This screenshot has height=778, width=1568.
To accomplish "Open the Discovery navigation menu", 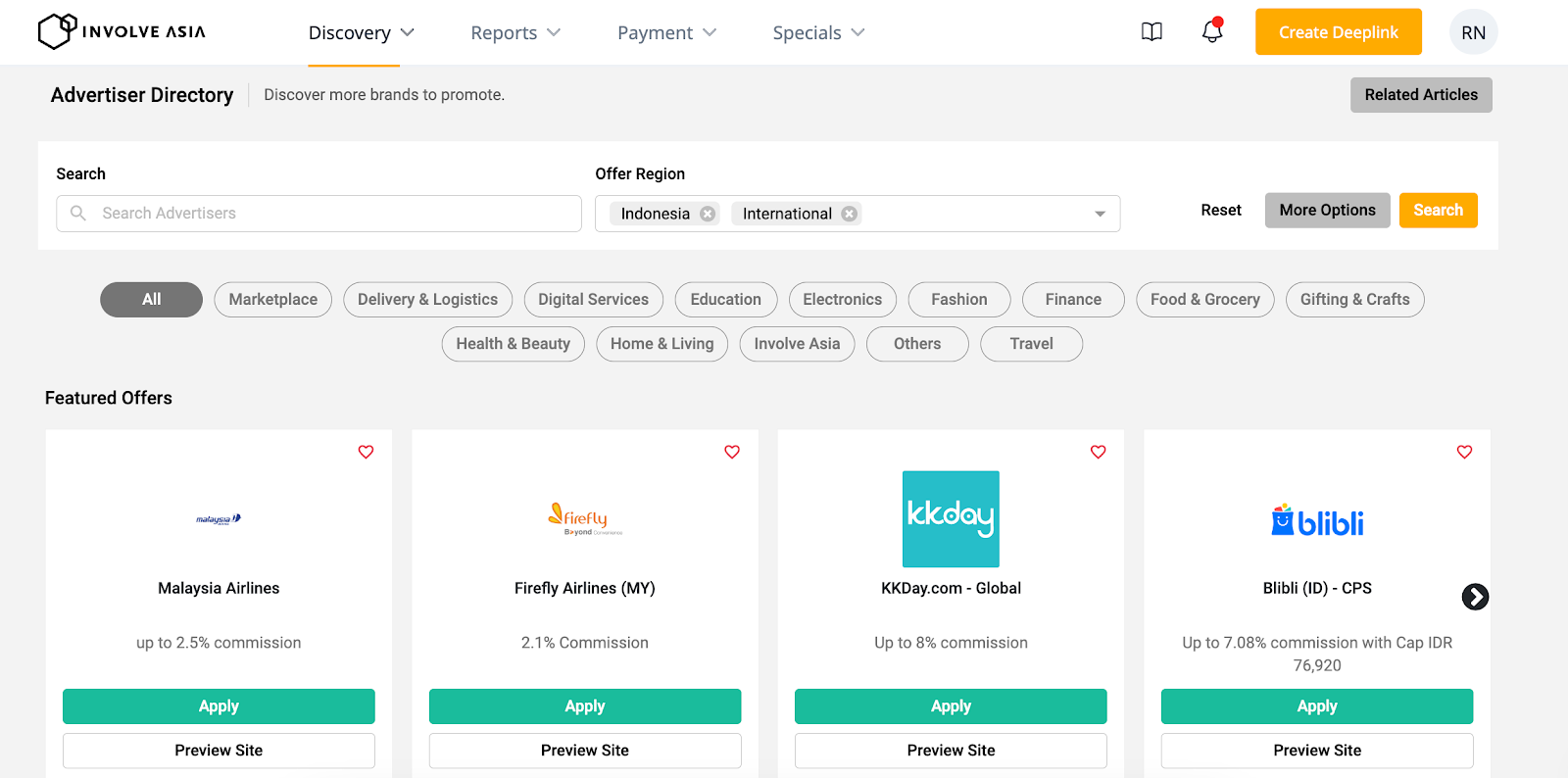I will click(361, 32).
